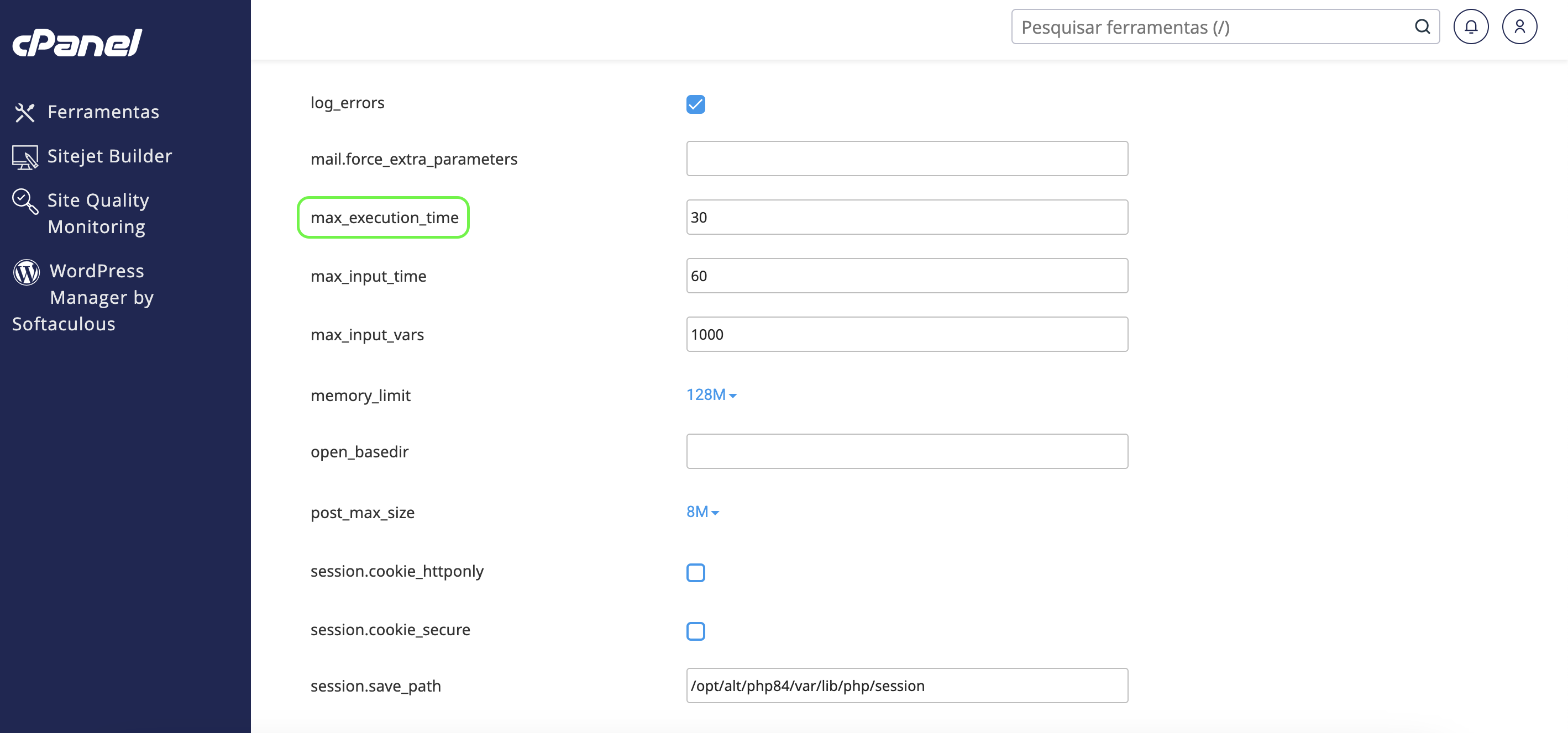1568x733 pixels.
Task: Select the Ferramentas sidebar menu item
Action: (x=86, y=113)
